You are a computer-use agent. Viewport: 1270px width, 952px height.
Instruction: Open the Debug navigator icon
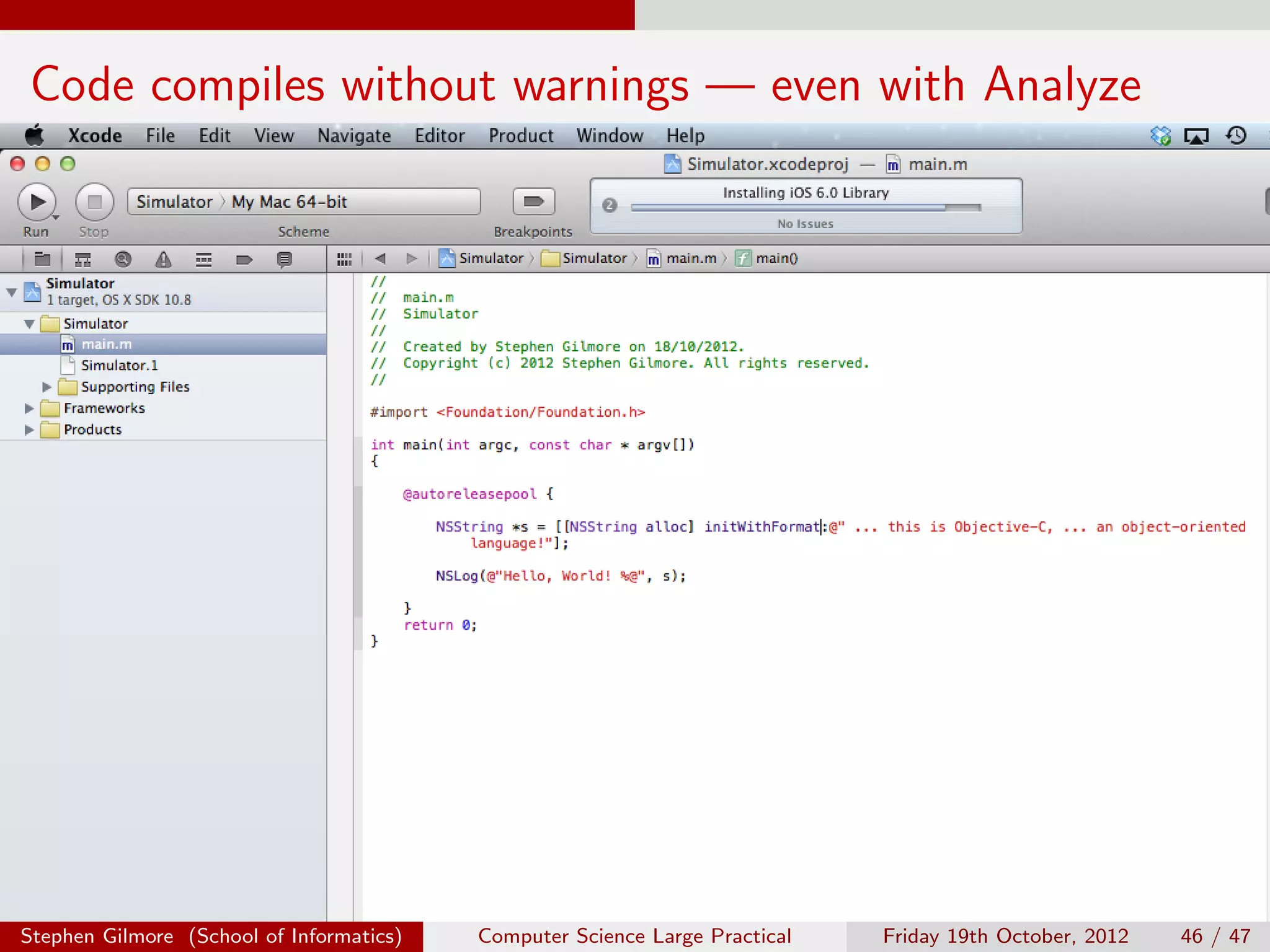click(x=203, y=259)
